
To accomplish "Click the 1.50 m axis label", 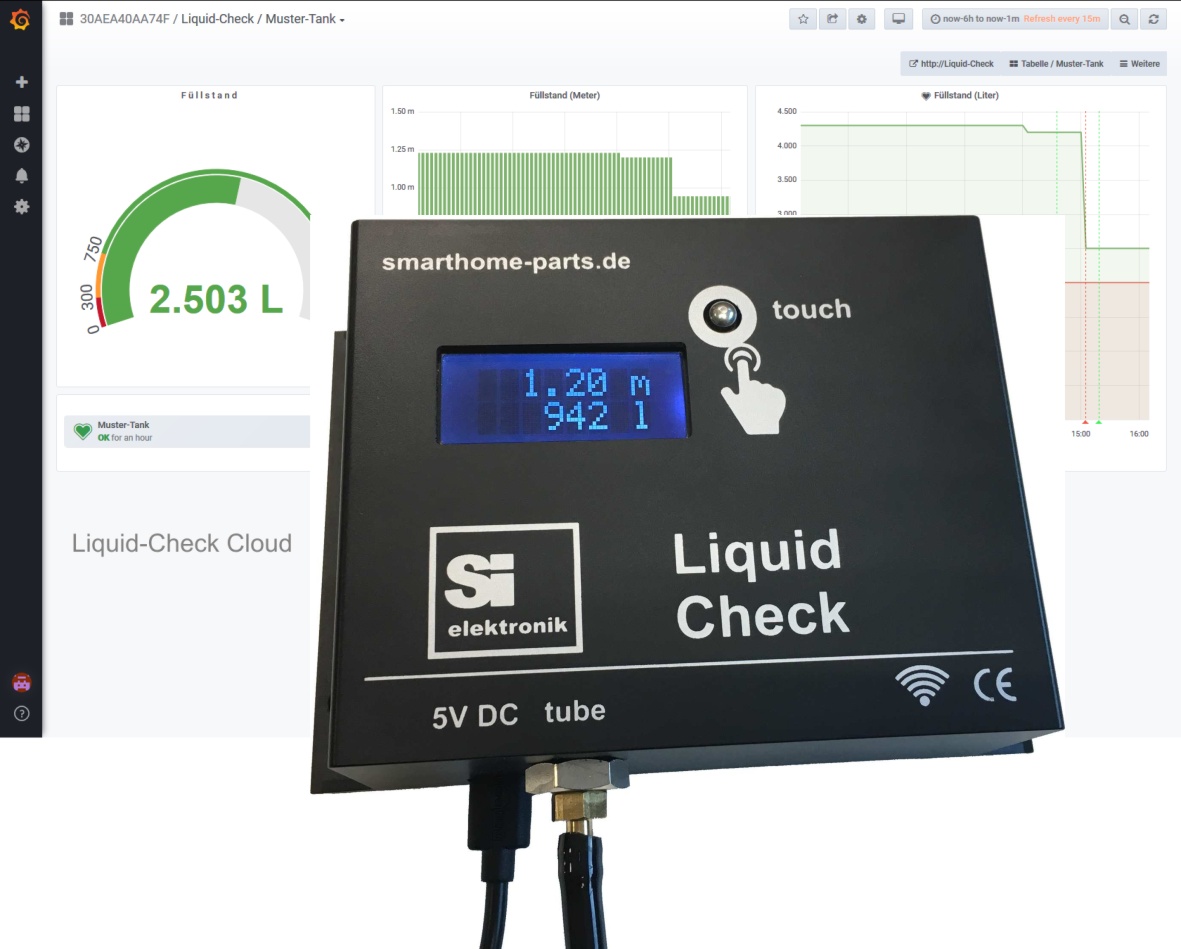I will click(402, 111).
